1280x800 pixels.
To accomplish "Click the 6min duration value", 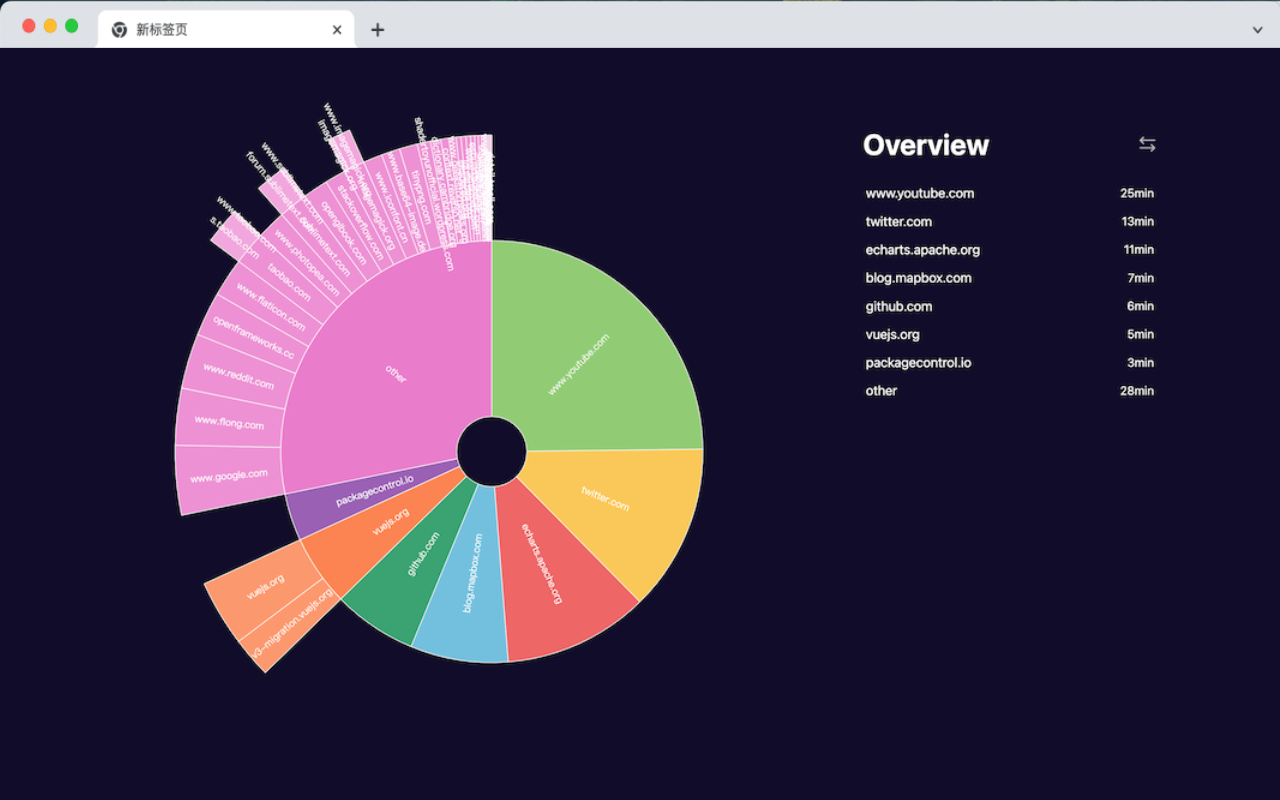I will [1141, 307].
